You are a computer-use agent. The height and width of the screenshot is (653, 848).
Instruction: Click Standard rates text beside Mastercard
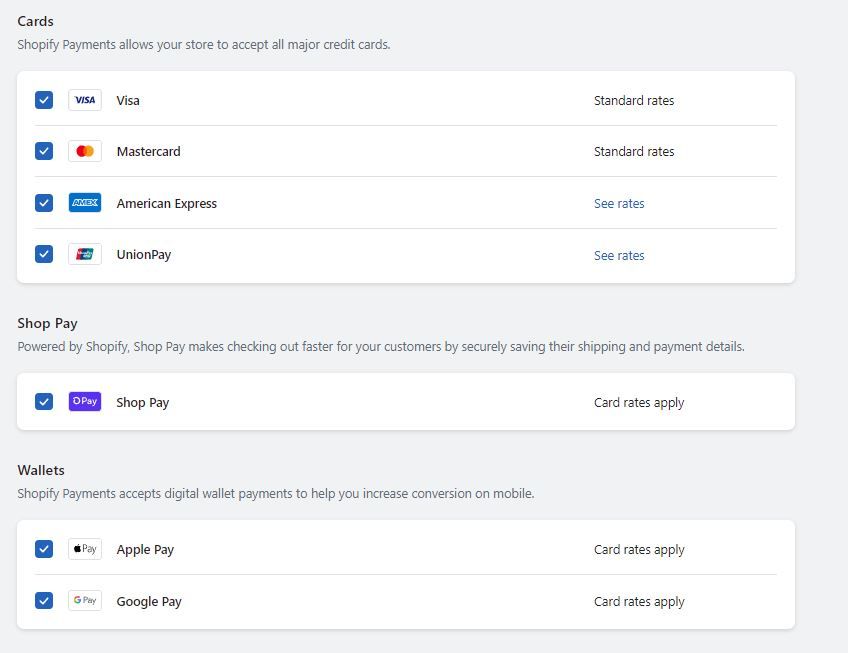tap(634, 152)
